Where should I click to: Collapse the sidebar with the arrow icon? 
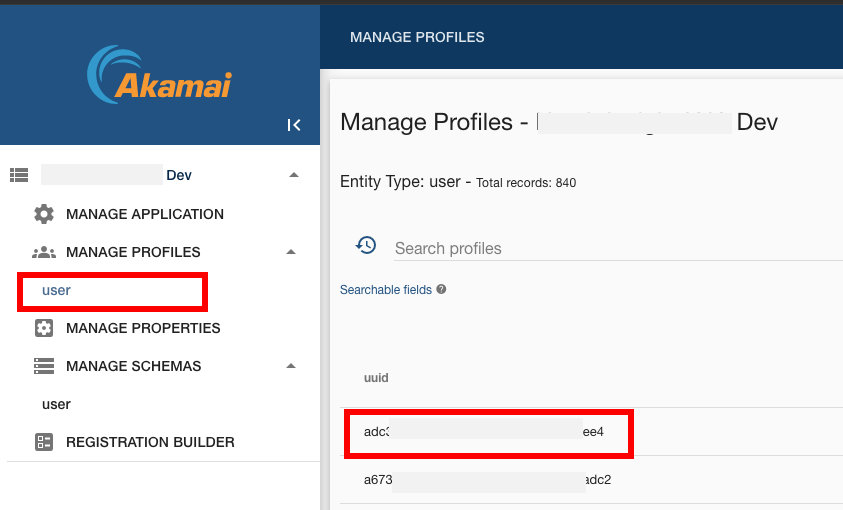294,125
